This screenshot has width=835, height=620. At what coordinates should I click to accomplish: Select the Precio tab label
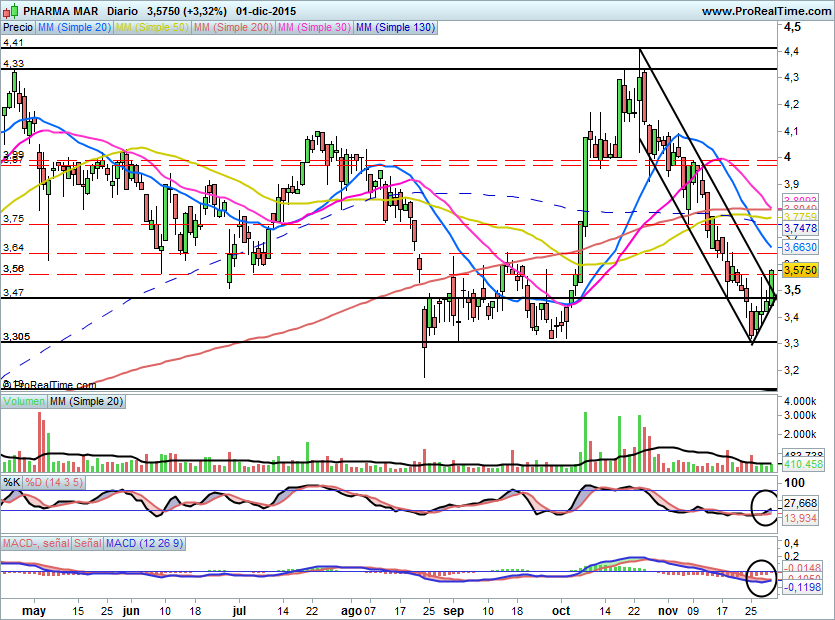tap(18, 28)
